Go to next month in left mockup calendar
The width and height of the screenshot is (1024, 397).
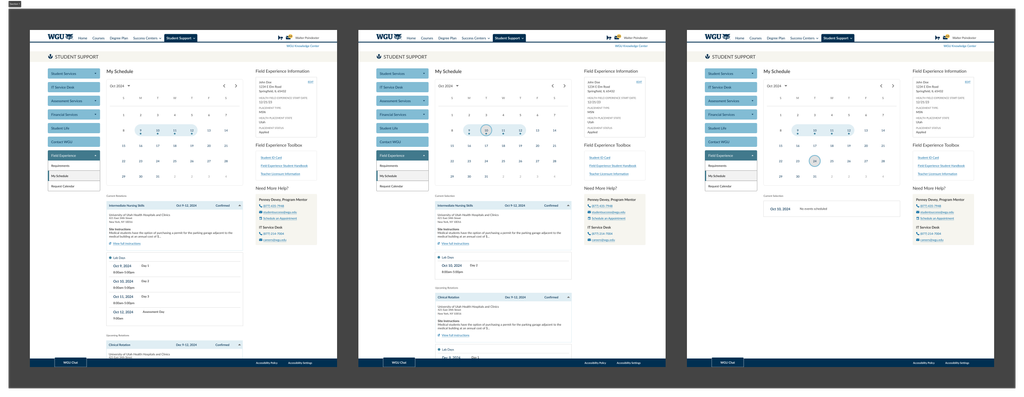point(236,86)
